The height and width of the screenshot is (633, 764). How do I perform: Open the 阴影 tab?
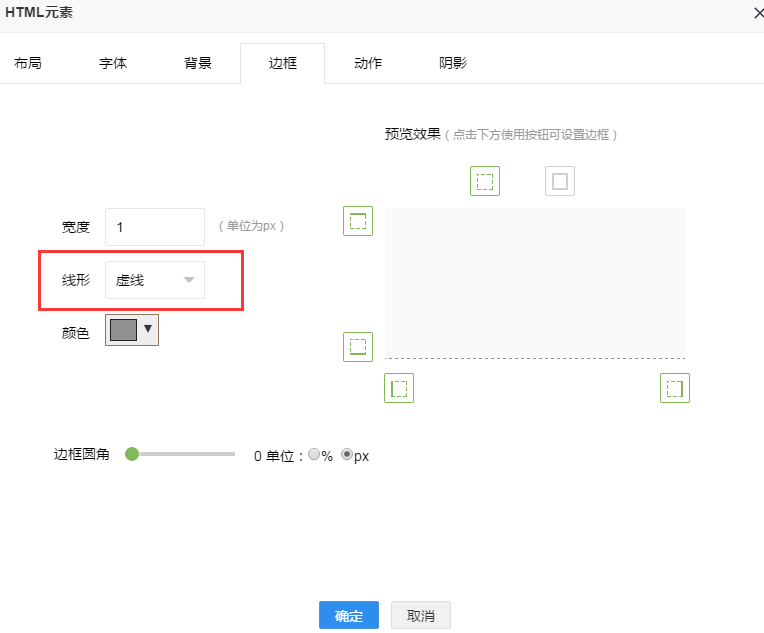pos(453,63)
